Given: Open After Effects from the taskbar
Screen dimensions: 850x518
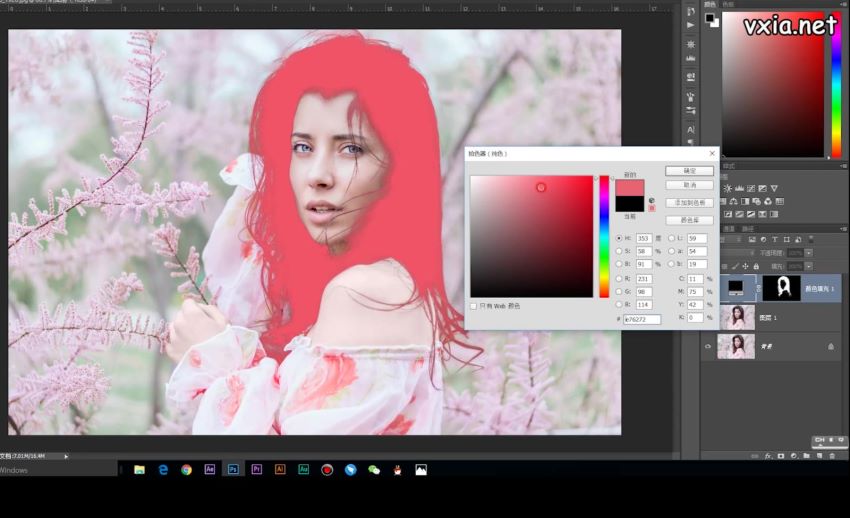Looking at the screenshot, I should 210,469.
